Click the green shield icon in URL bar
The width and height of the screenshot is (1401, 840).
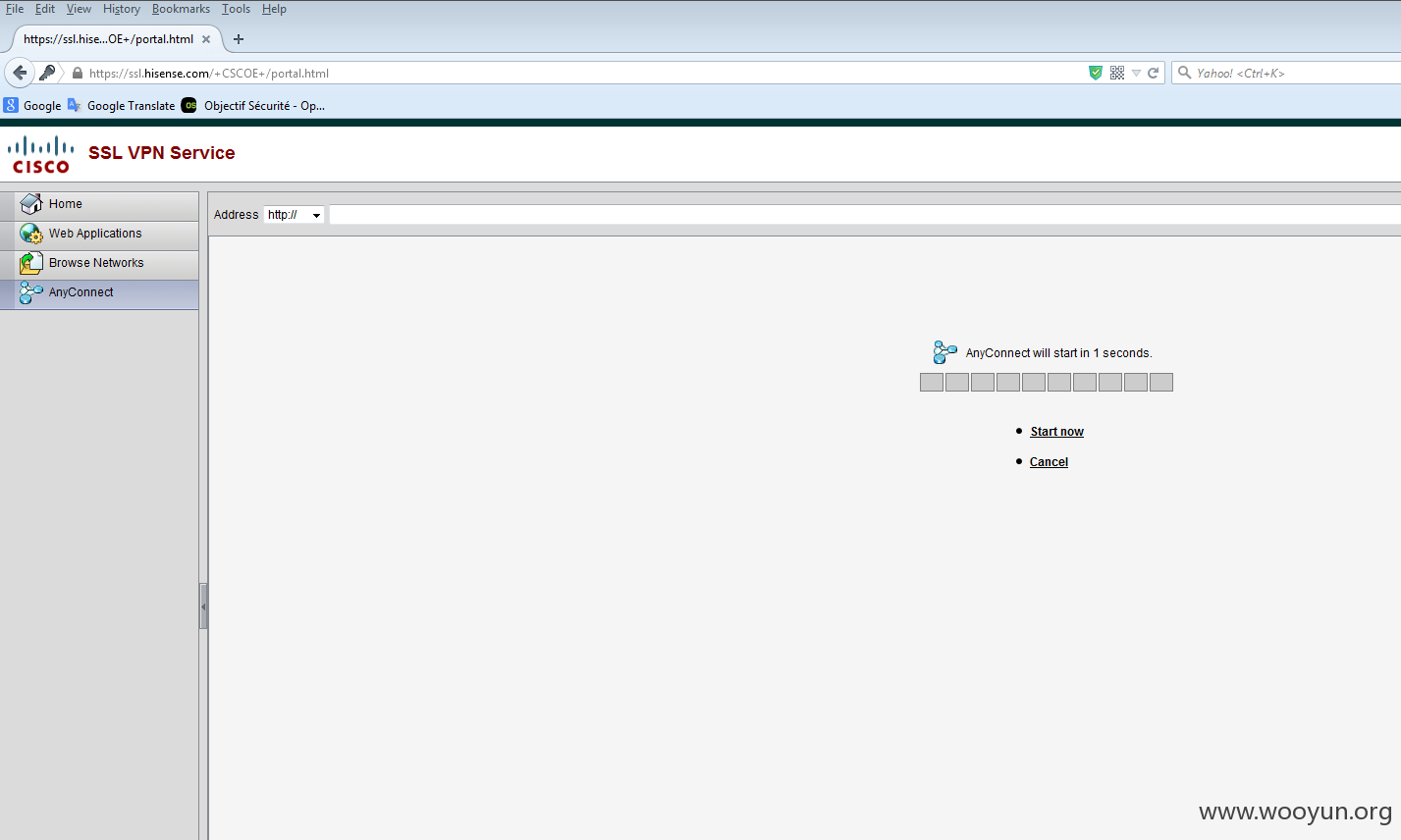click(x=1096, y=73)
